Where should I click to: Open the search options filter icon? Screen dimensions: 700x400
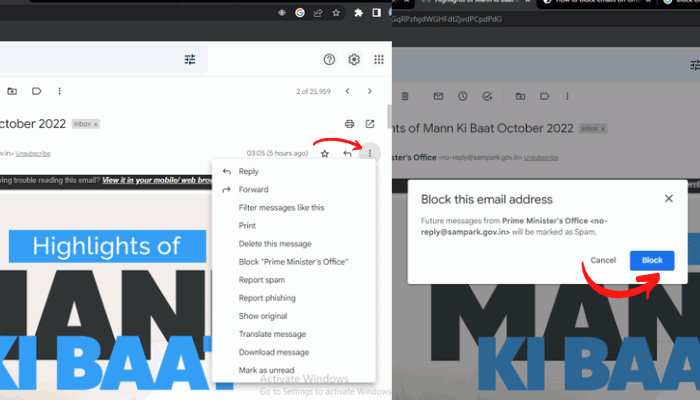pyautogui.click(x=190, y=59)
